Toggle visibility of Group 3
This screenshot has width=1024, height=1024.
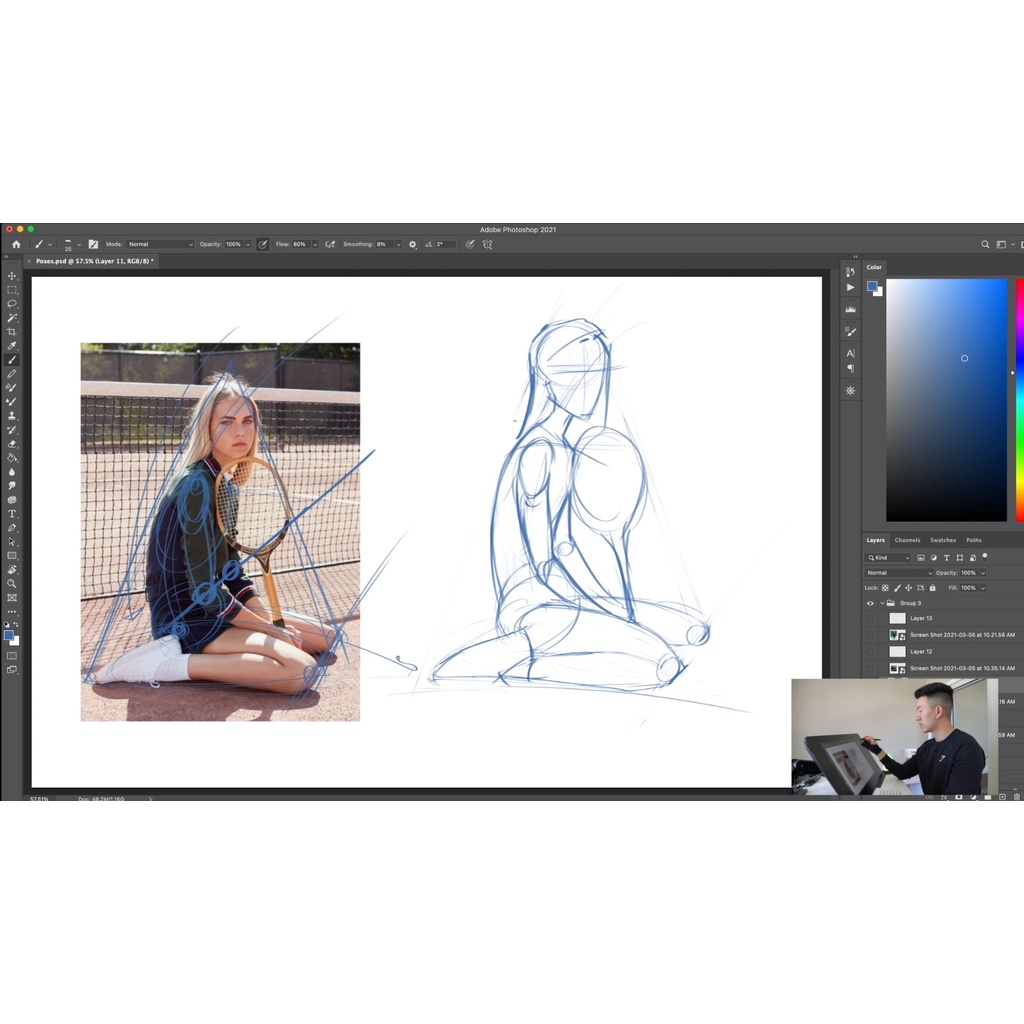(x=870, y=603)
